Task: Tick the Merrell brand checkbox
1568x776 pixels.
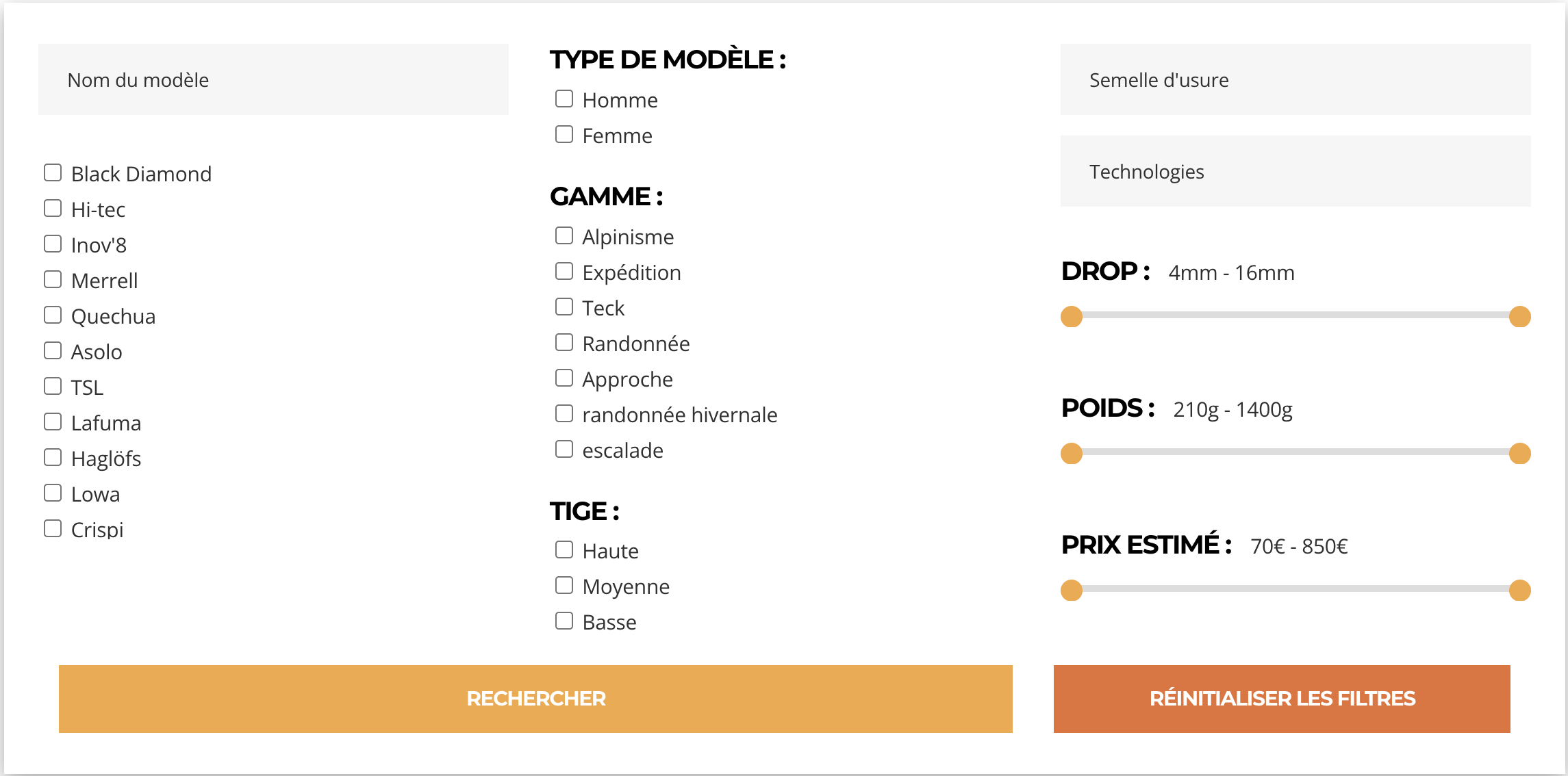Action: [53, 280]
